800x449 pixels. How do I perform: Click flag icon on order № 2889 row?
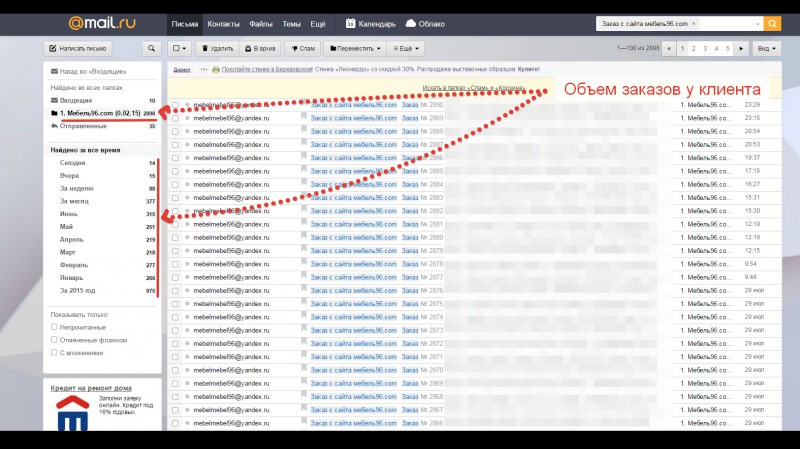coord(304,117)
